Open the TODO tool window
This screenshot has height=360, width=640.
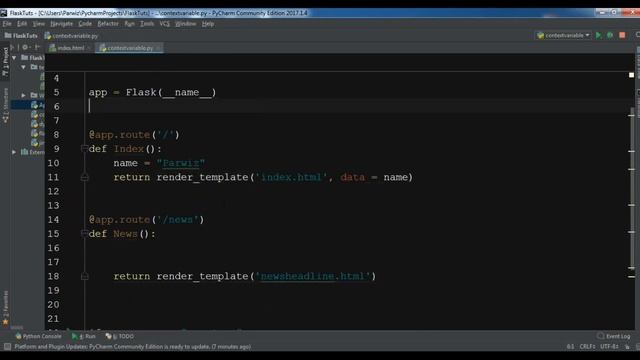pos(120,336)
